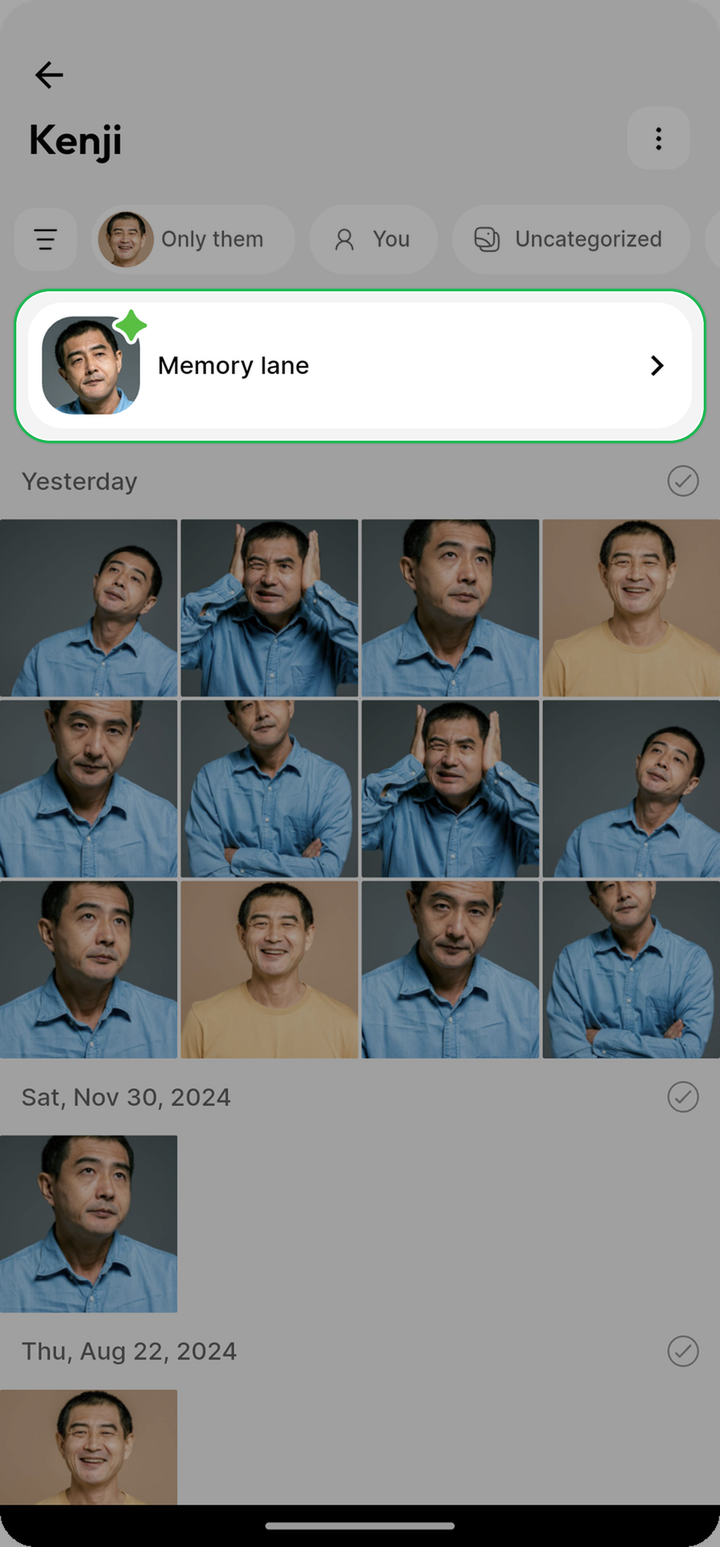Select the Only them filter chip
Screen dimensions: 720x1547
tap(194, 239)
